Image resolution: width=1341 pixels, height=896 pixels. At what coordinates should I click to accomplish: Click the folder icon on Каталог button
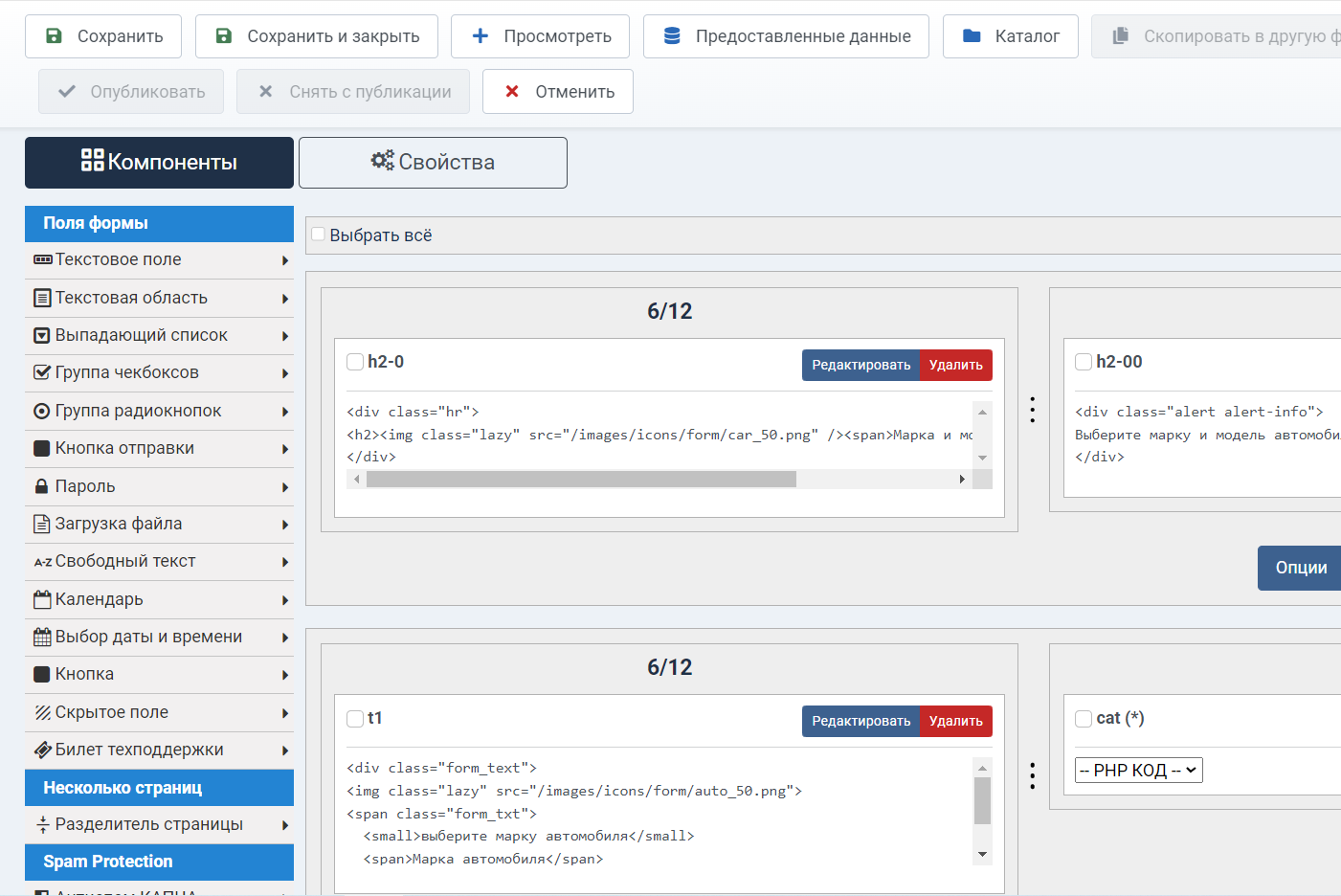coord(972,36)
